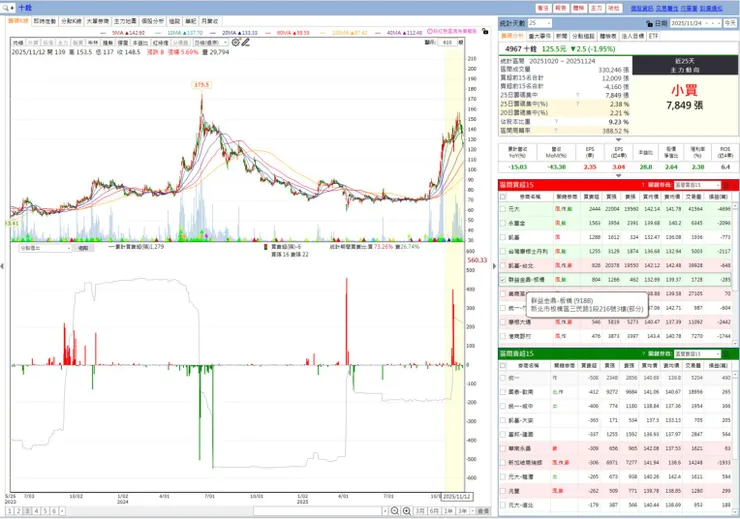Viewport: 740px width, 519px height.
Task: Click the 5MA legend color line
Action: point(104,33)
